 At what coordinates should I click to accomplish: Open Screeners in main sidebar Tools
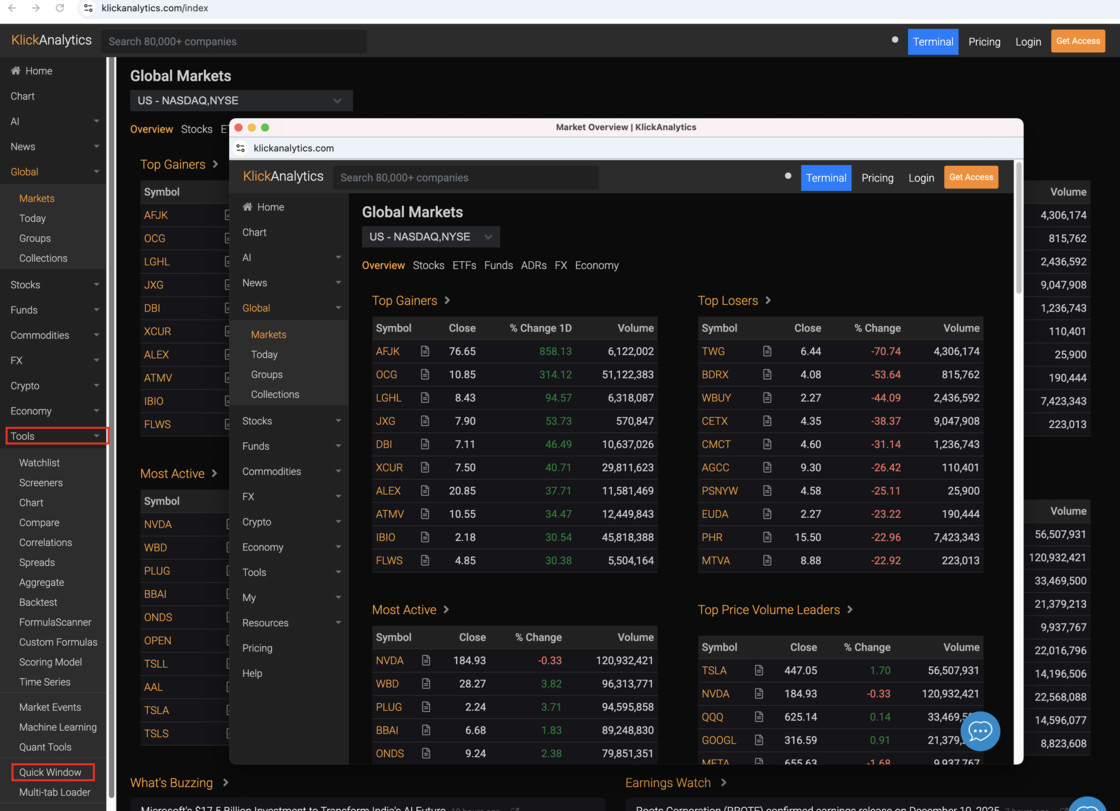point(41,482)
